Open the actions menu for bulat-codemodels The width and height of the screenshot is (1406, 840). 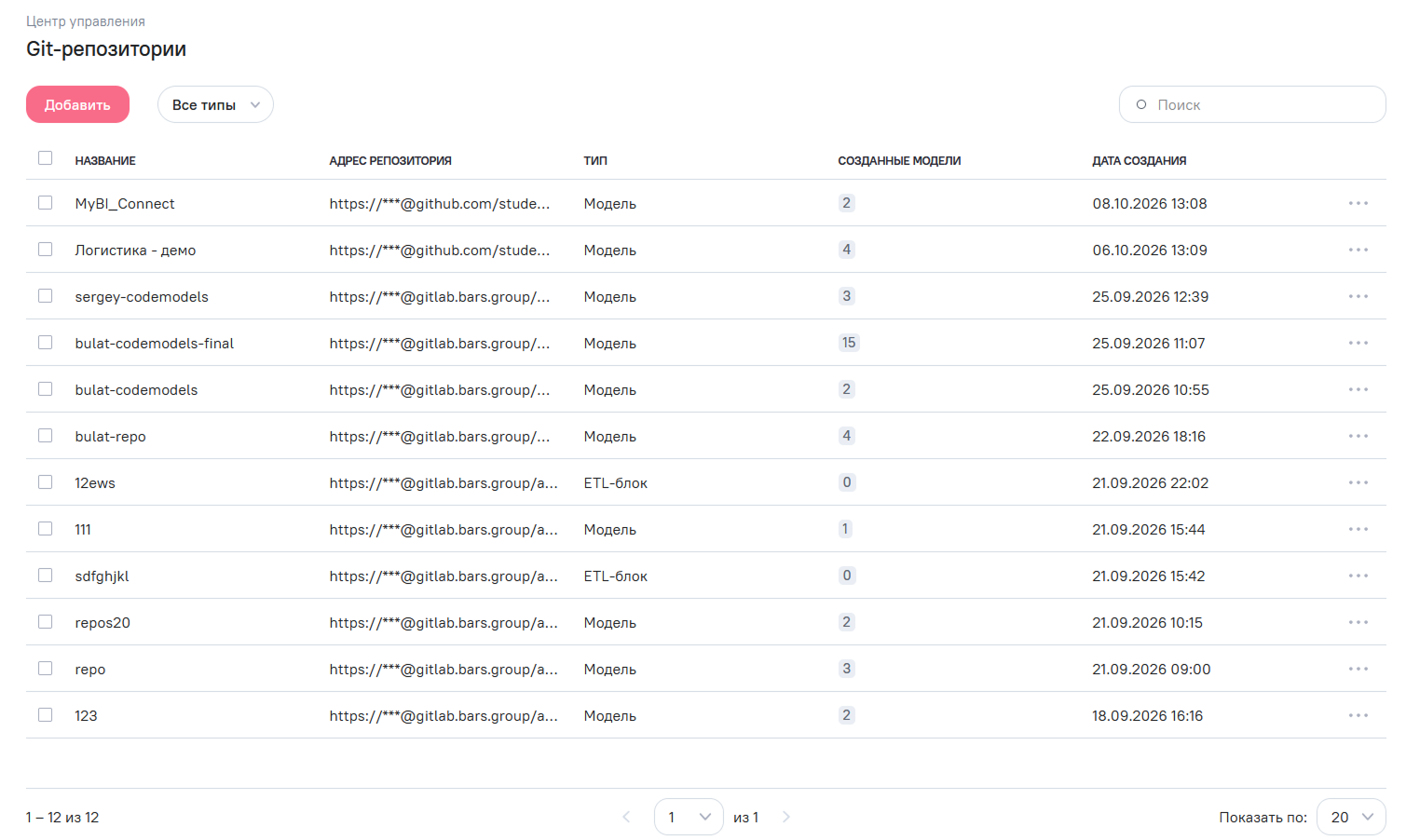point(1358,389)
